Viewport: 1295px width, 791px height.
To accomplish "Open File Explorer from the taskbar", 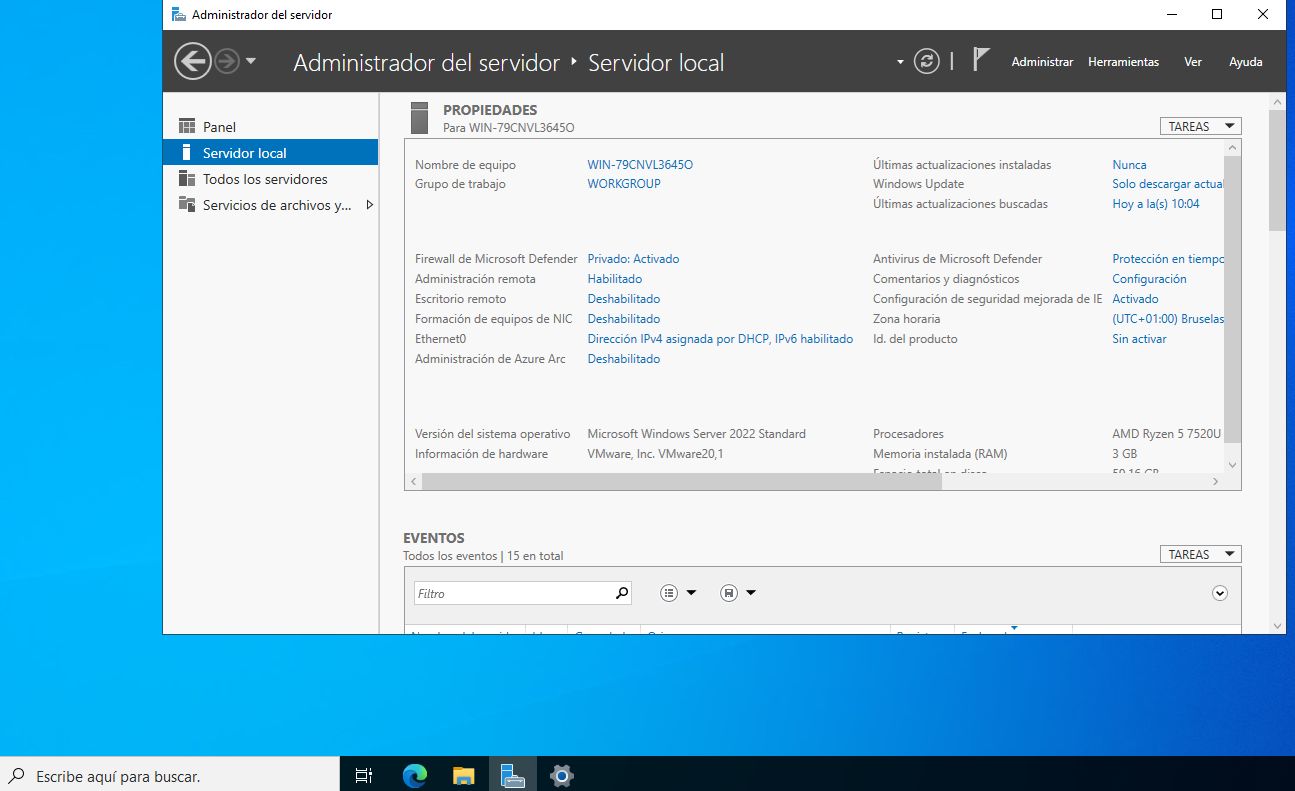I will pos(463,775).
